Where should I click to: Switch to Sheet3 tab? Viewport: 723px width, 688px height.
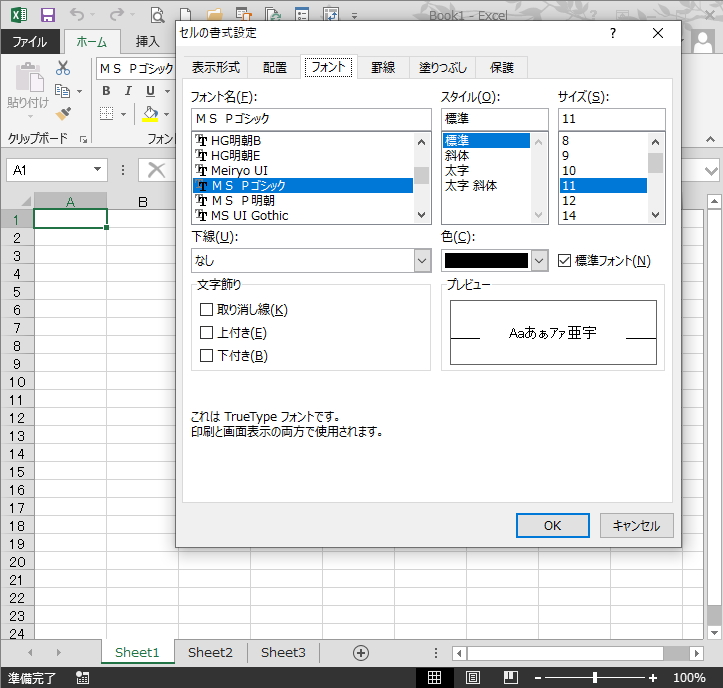283,652
